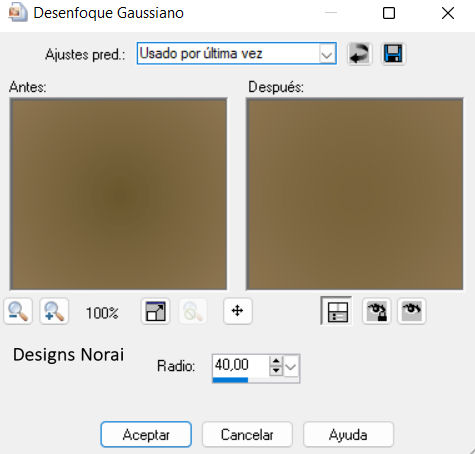Viewport: 475px width, 454px height.
Task: Expand the Radio value slider dropdown arrow
Action: [x=291, y=367]
